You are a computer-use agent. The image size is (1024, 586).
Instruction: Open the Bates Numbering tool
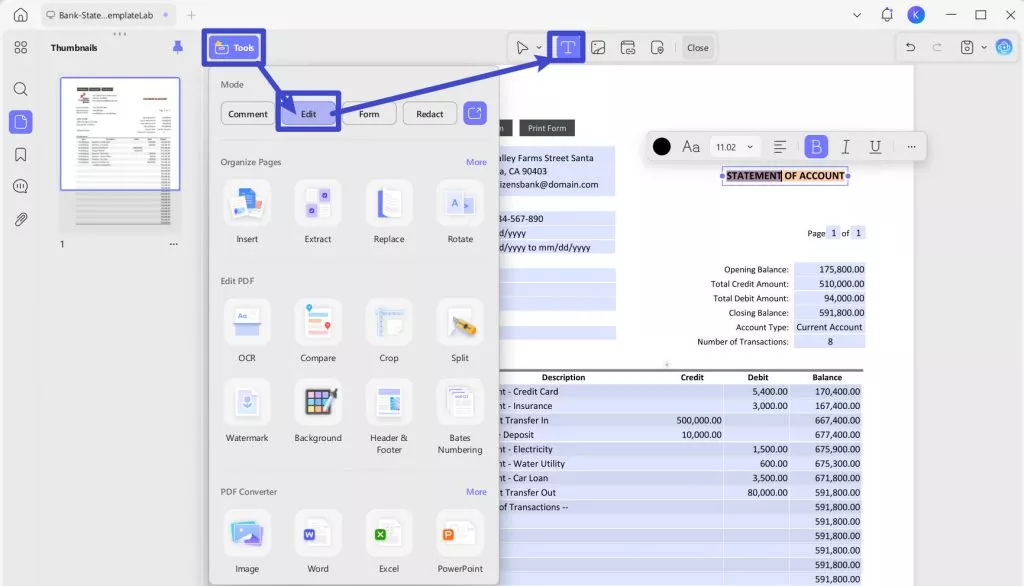click(x=460, y=417)
